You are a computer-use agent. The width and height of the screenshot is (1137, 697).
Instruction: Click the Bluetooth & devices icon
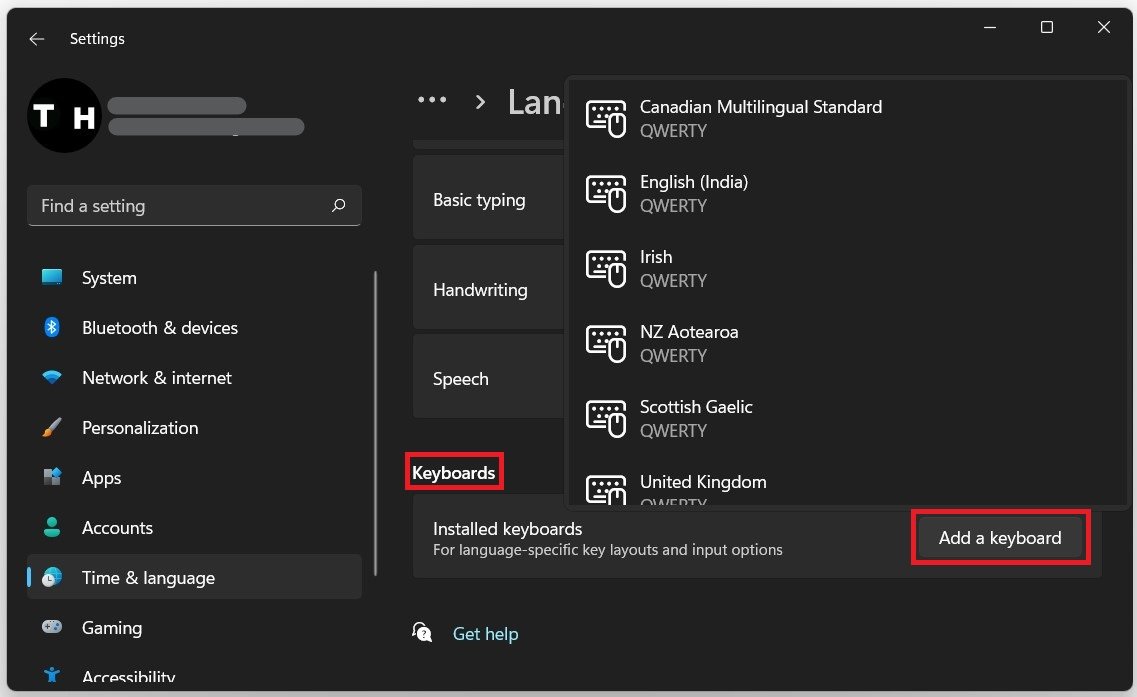[x=52, y=328]
